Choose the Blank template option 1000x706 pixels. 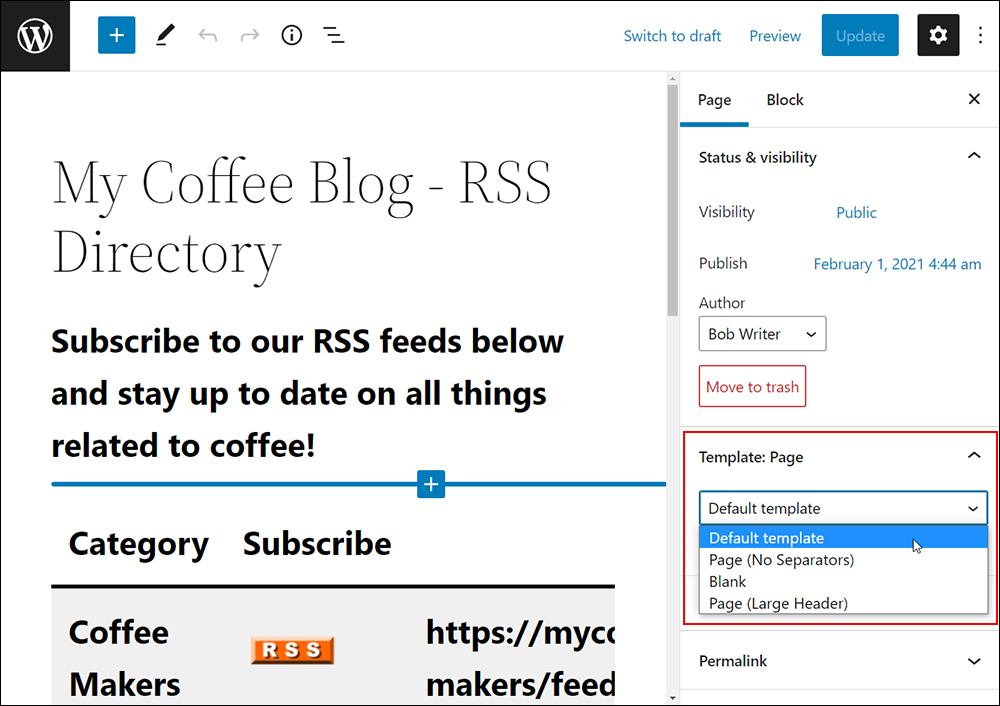click(x=843, y=582)
